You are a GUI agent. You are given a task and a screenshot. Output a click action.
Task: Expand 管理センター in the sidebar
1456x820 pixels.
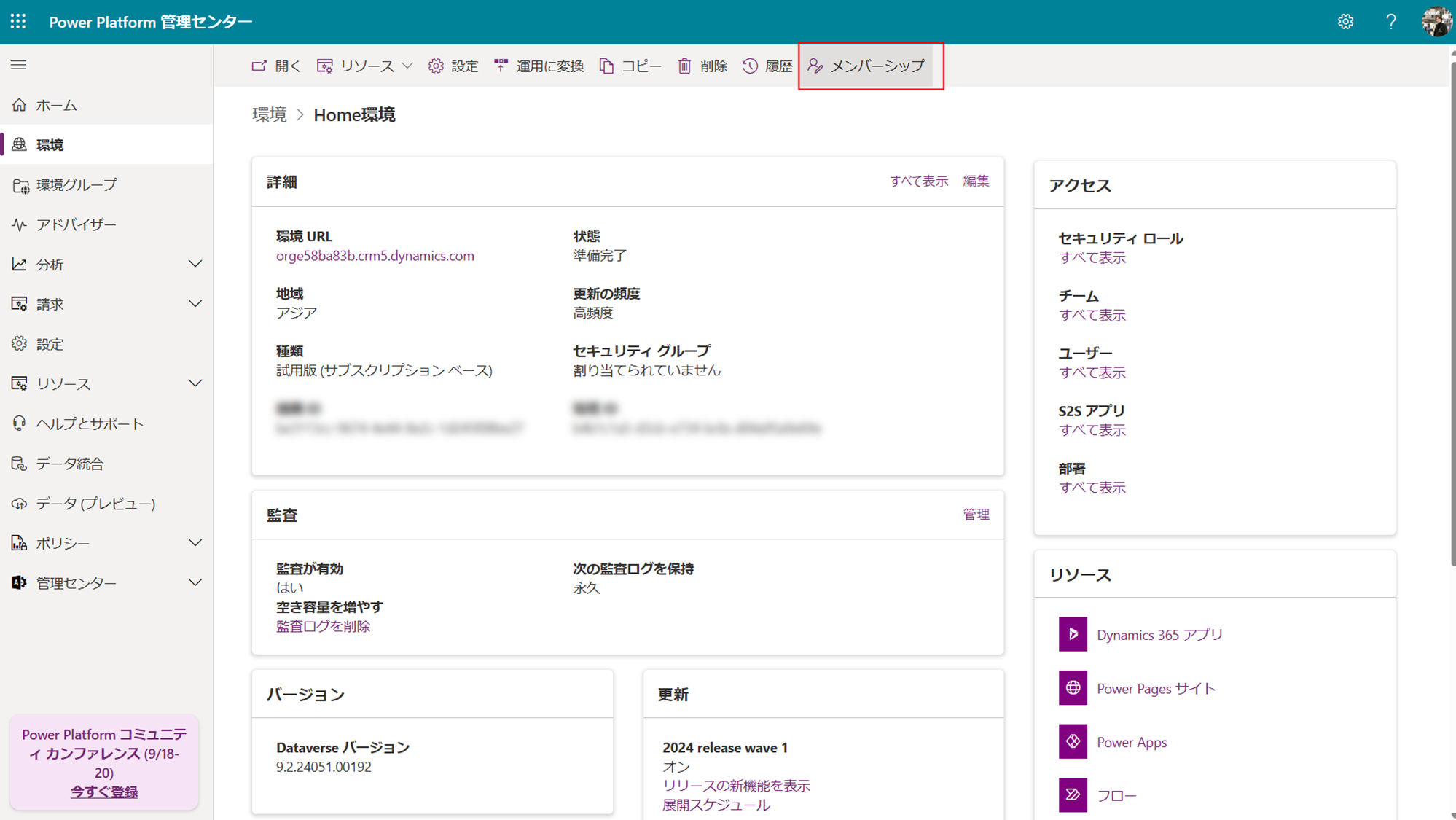[x=195, y=583]
